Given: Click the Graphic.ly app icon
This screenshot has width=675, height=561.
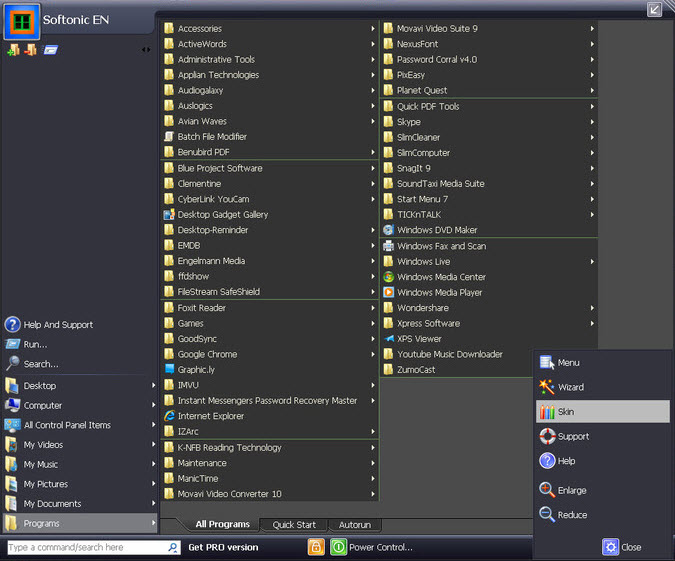Looking at the screenshot, I should 169,369.
